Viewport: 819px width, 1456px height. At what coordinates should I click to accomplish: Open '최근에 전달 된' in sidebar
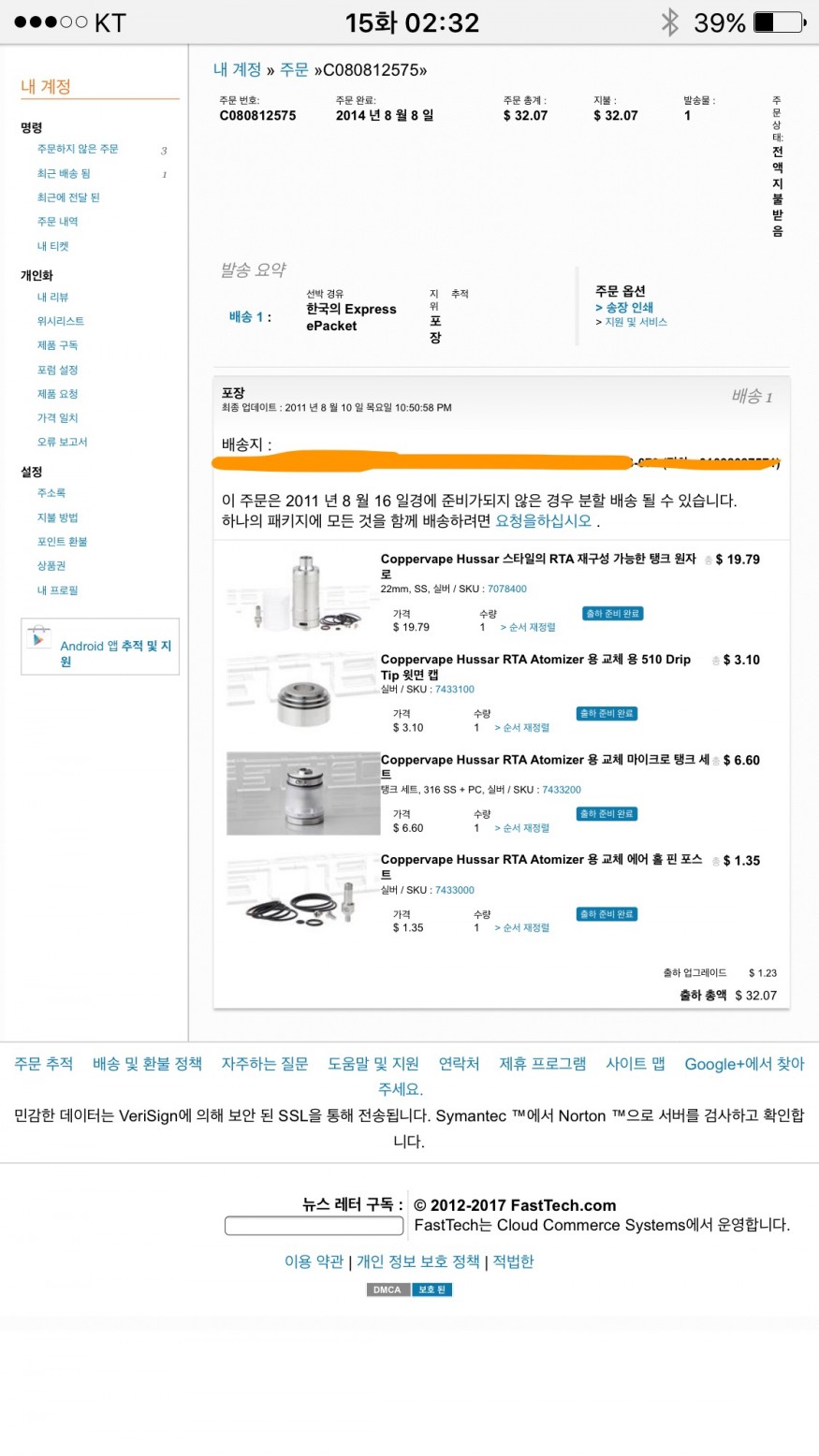pyautogui.click(x=68, y=197)
